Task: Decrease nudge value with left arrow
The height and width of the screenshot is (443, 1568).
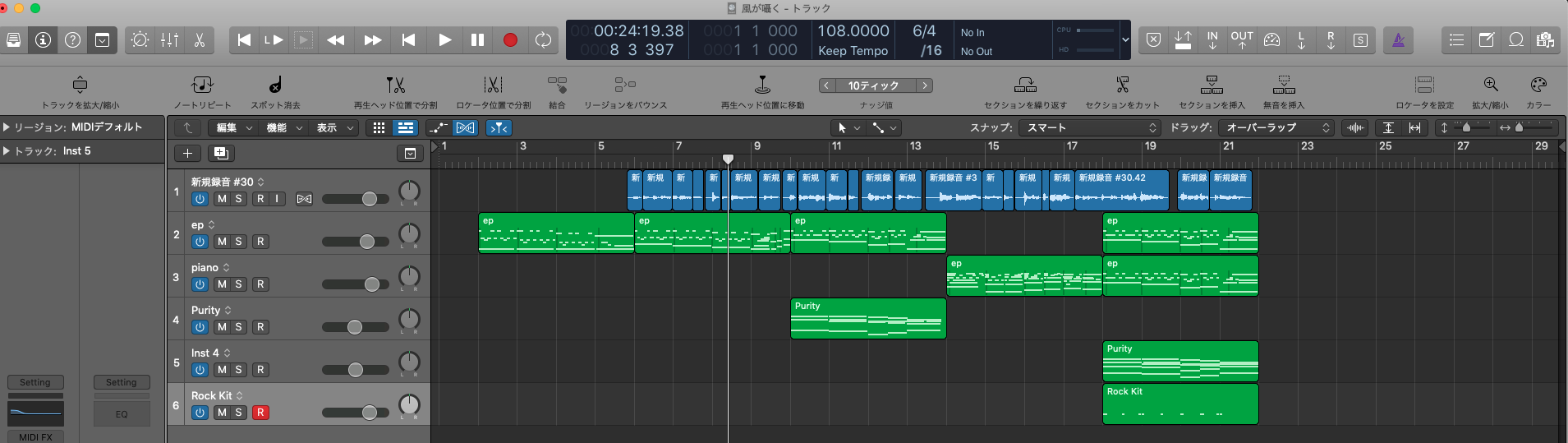Action: point(827,85)
